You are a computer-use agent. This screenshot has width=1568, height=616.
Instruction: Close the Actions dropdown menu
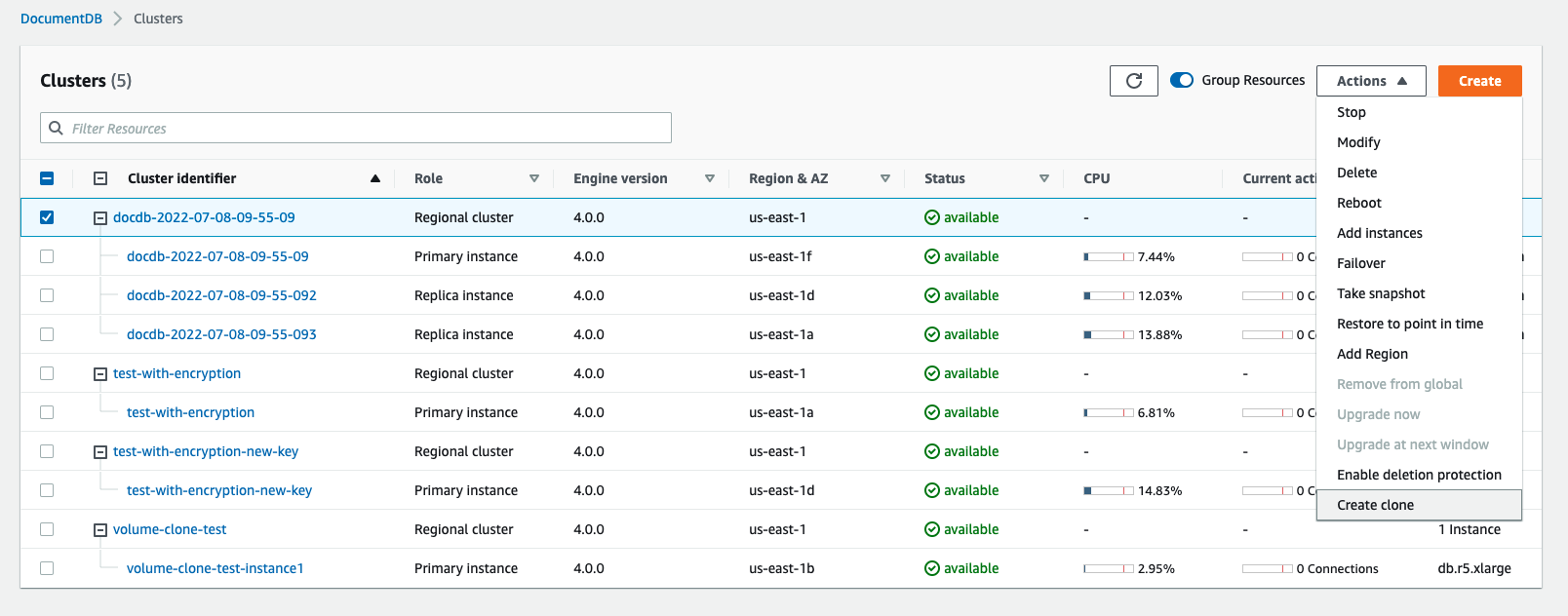pos(1370,81)
